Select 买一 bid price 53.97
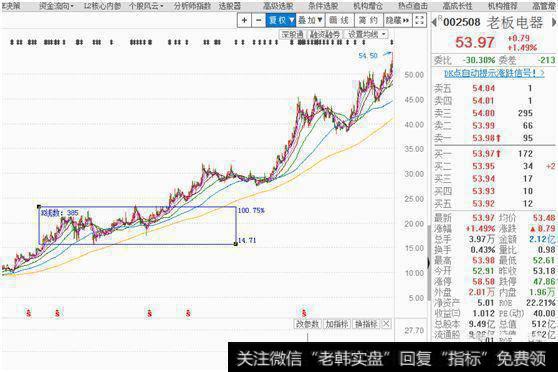Image resolution: width=558 pixels, height=372 pixels. 483,154
